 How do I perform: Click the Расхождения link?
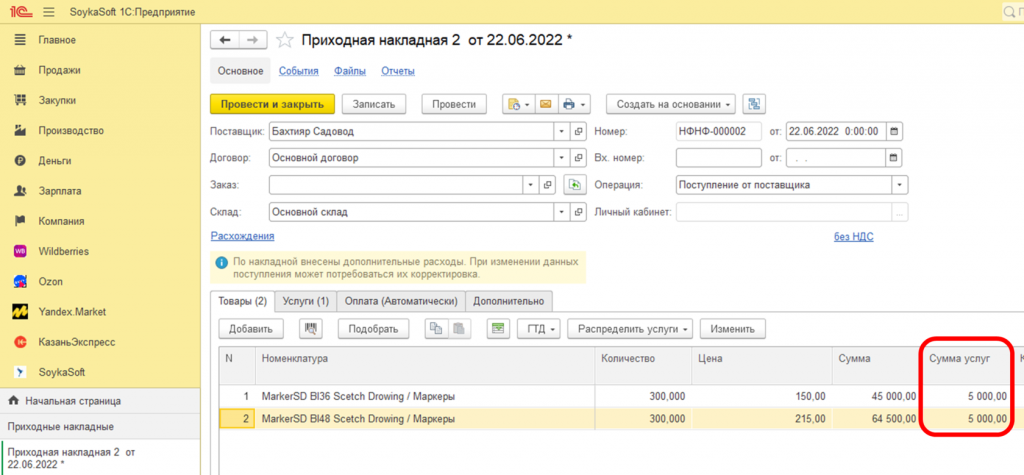pos(242,236)
